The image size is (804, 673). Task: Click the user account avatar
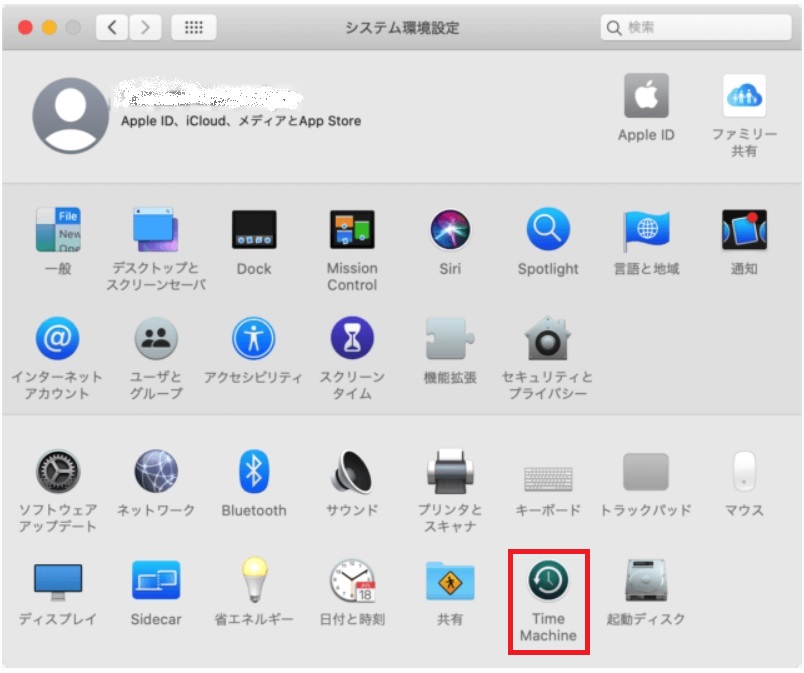(70, 116)
